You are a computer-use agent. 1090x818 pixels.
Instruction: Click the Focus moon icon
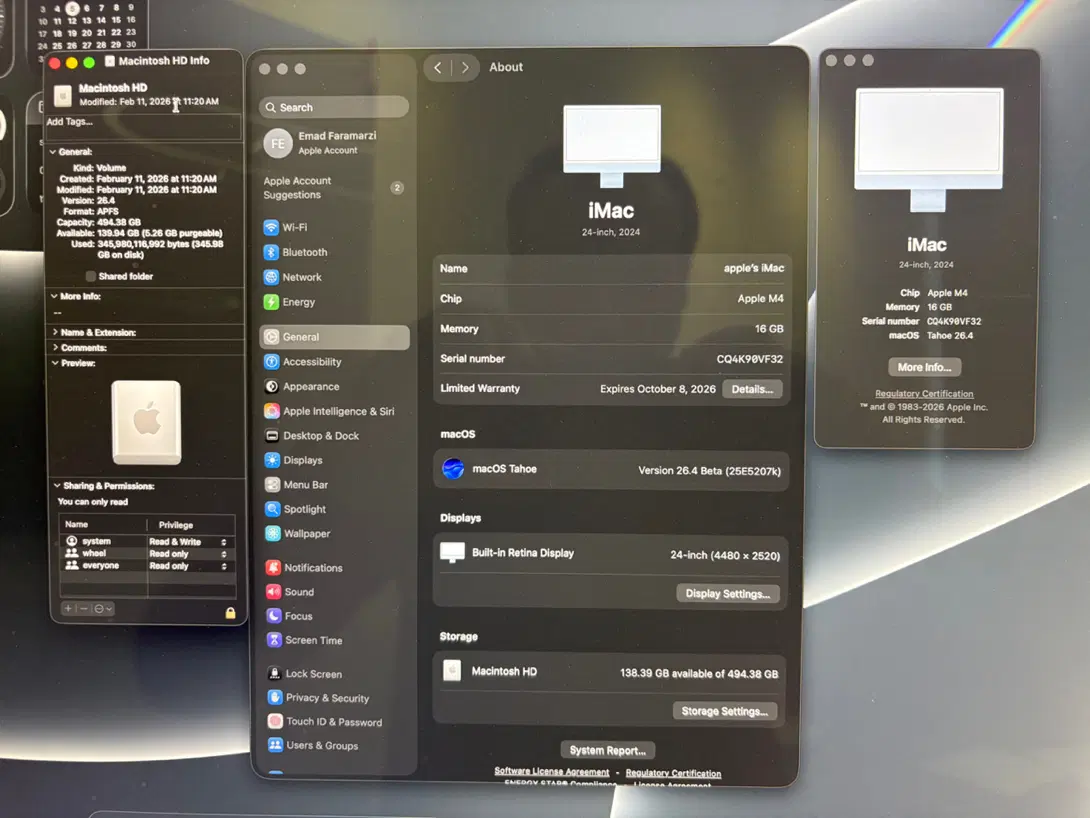[x=274, y=616]
